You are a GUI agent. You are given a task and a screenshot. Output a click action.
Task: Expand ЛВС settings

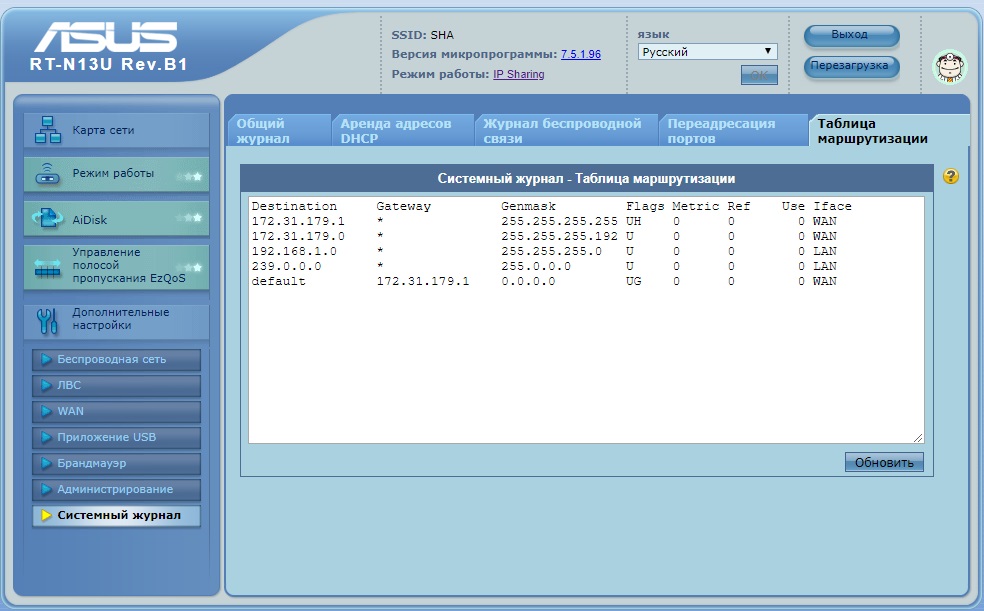(117, 386)
